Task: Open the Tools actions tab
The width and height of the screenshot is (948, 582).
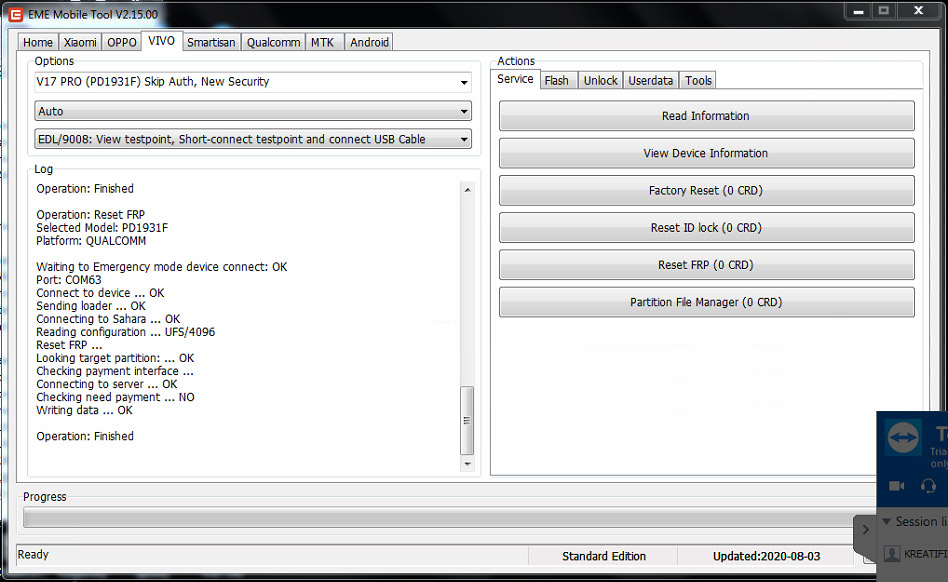Action: [698, 80]
